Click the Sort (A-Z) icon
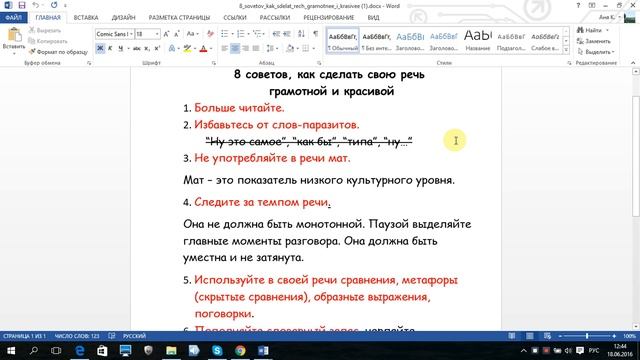 click(x=301, y=34)
